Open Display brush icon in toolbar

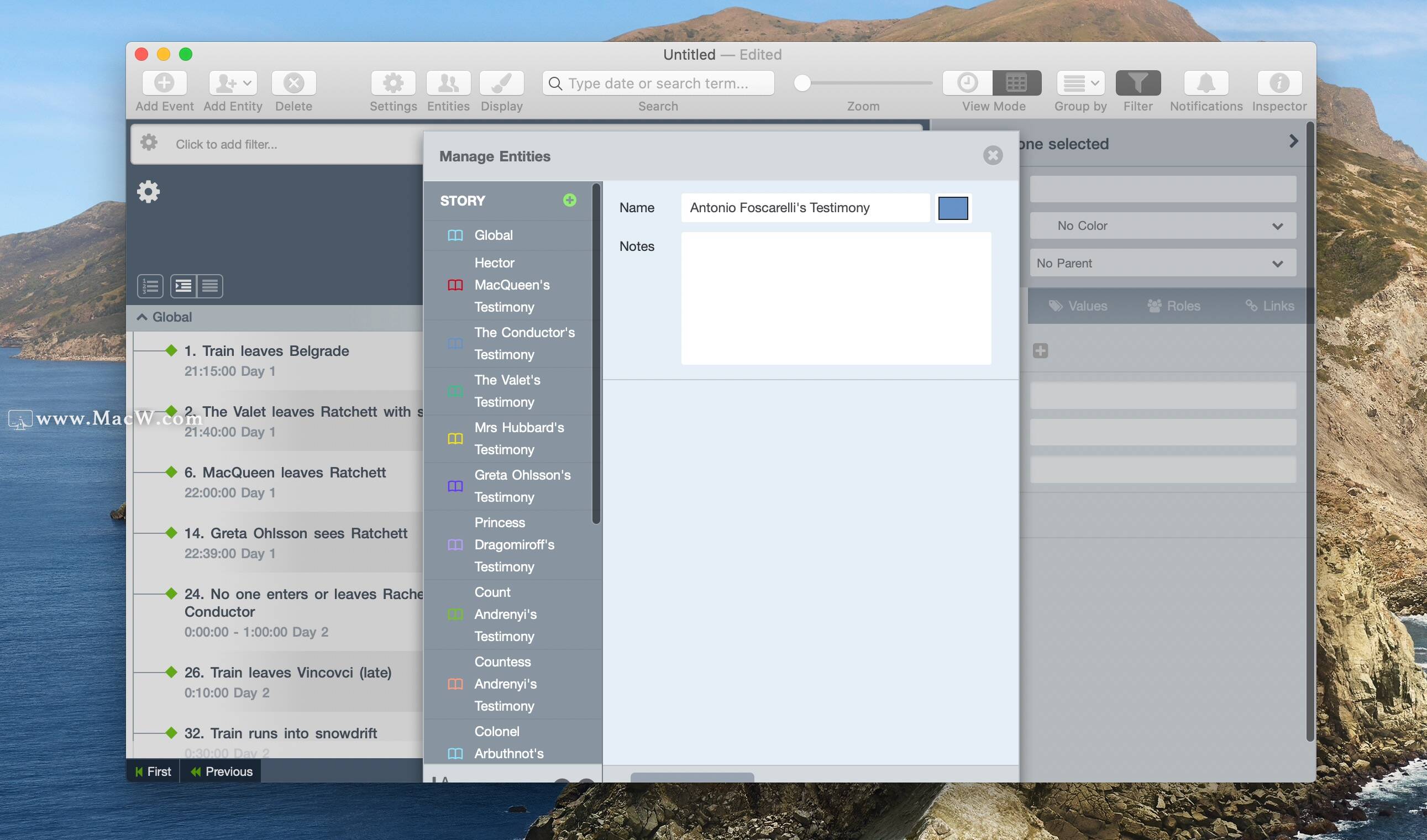point(501,83)
